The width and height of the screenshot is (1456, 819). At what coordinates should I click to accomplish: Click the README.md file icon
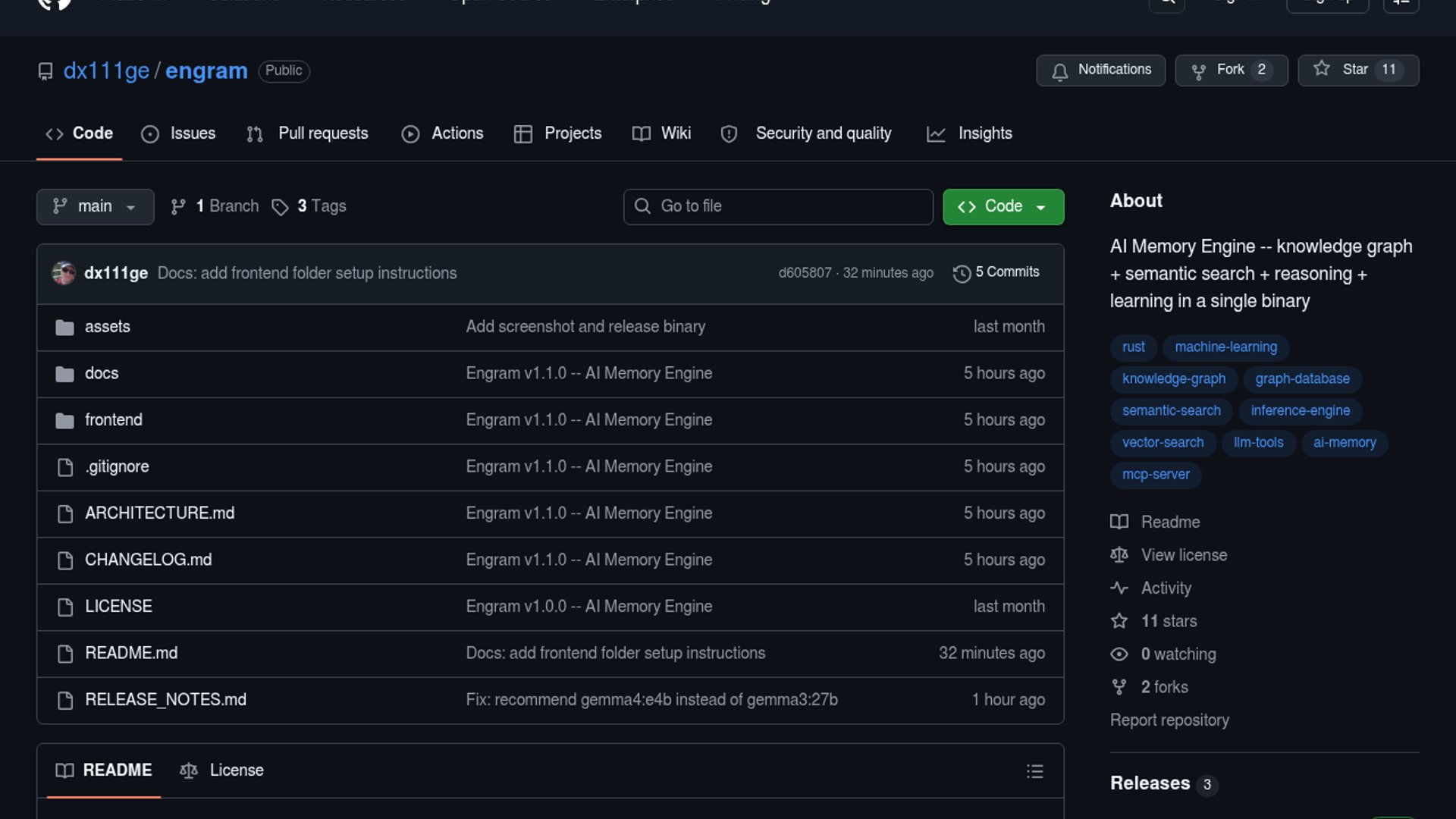pyautogui.click(x=65, y=654)
